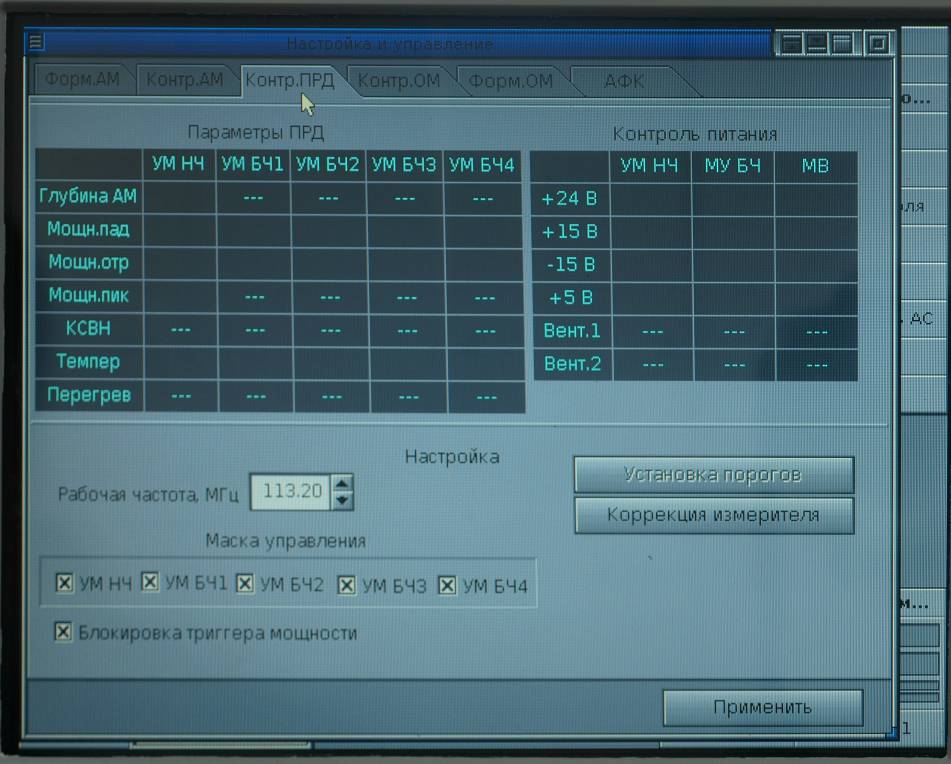Click the УМ БЧ2 column header
Viewport: 951px width, 764px height.
pyautogui.click(x=328, y=165)
